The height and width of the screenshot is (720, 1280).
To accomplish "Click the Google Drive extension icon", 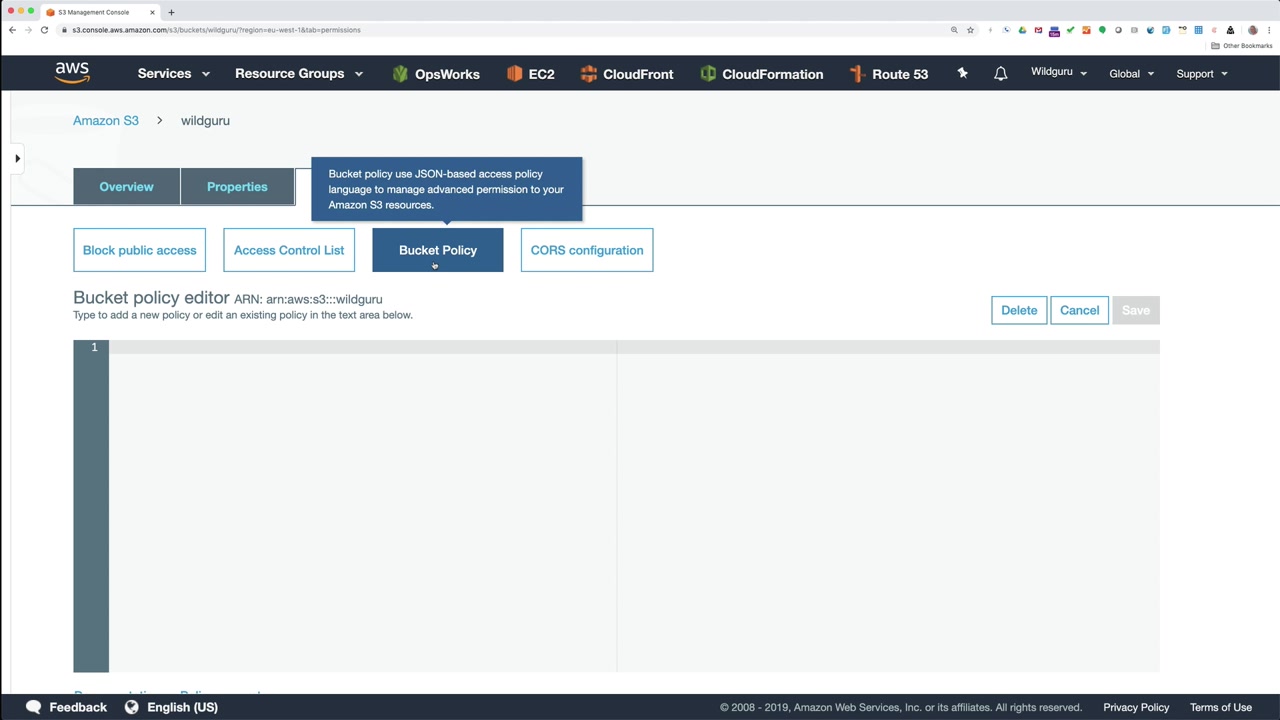I will click(1022, 30).
